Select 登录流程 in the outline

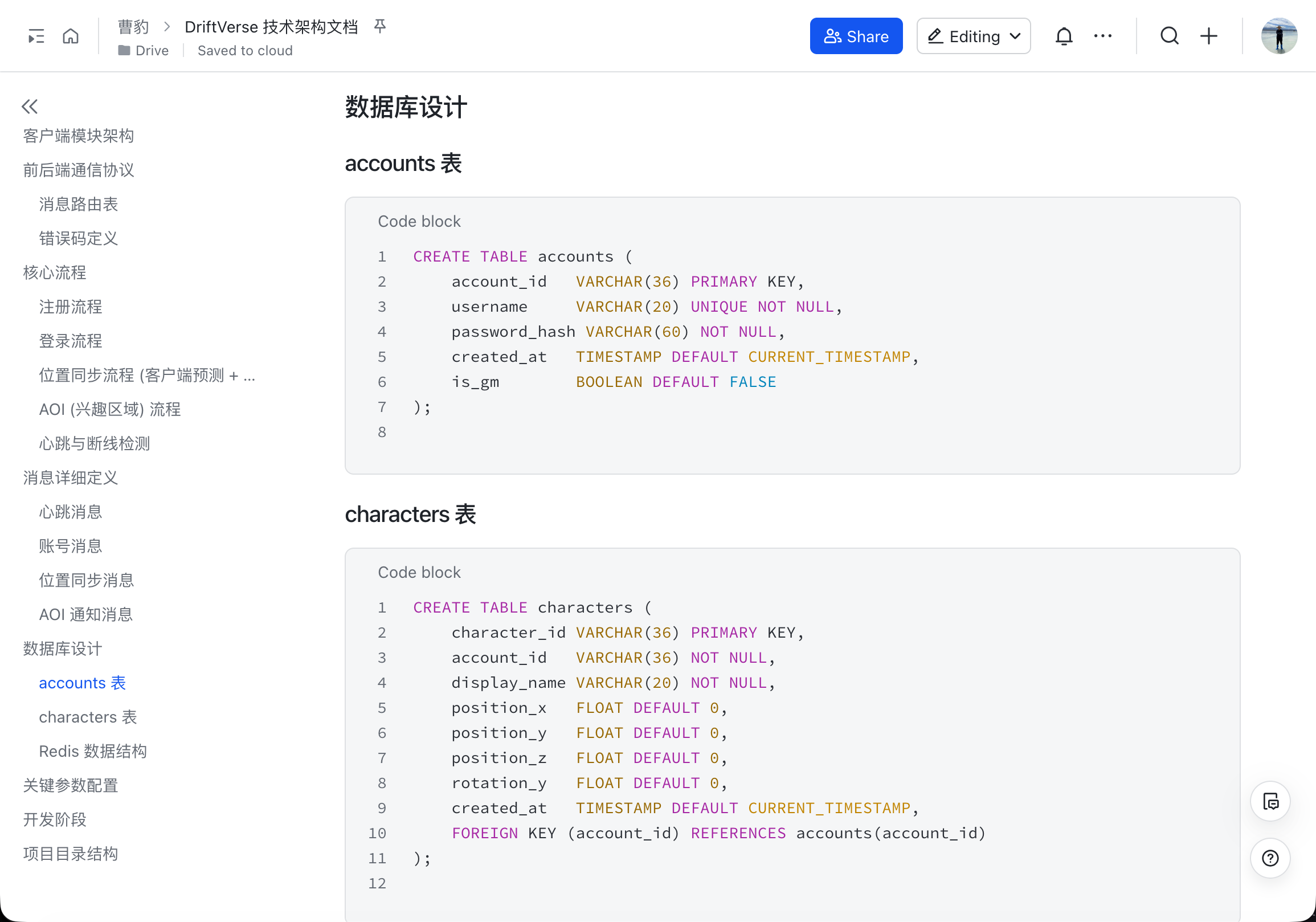pos(71,341)
